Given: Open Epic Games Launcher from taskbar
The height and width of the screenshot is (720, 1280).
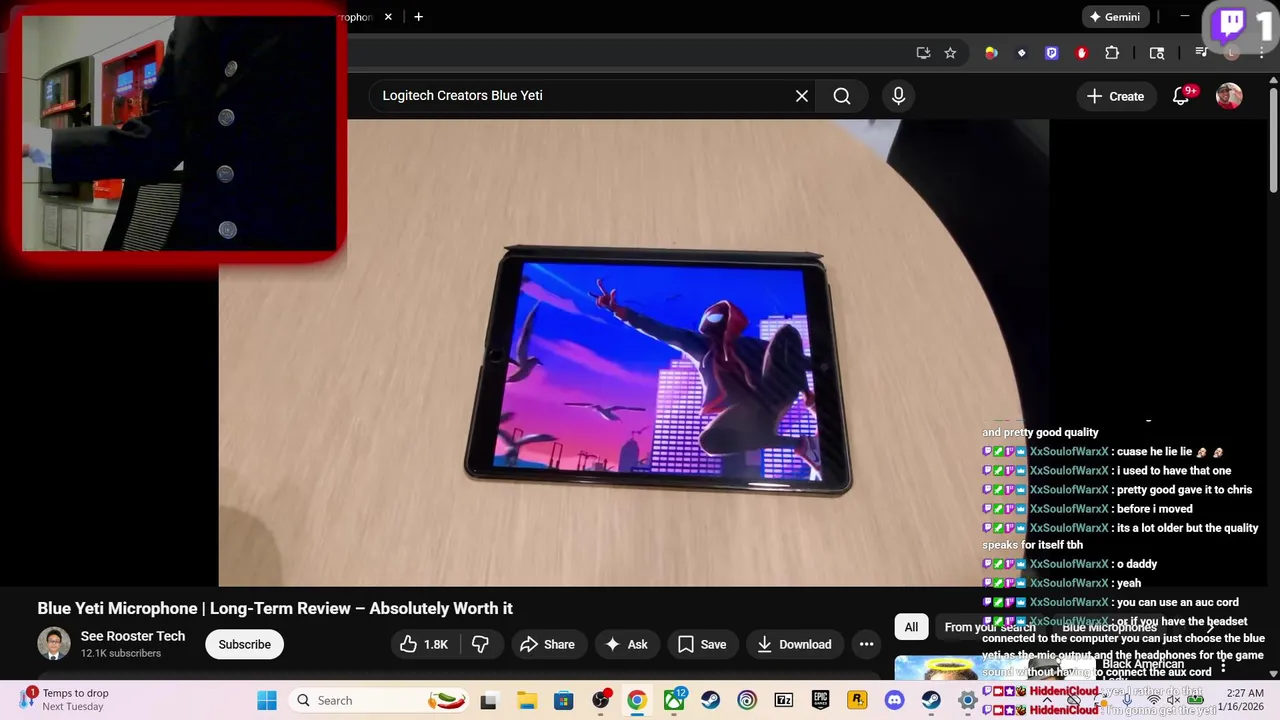Looking at the screenshot, I should 821,700.
